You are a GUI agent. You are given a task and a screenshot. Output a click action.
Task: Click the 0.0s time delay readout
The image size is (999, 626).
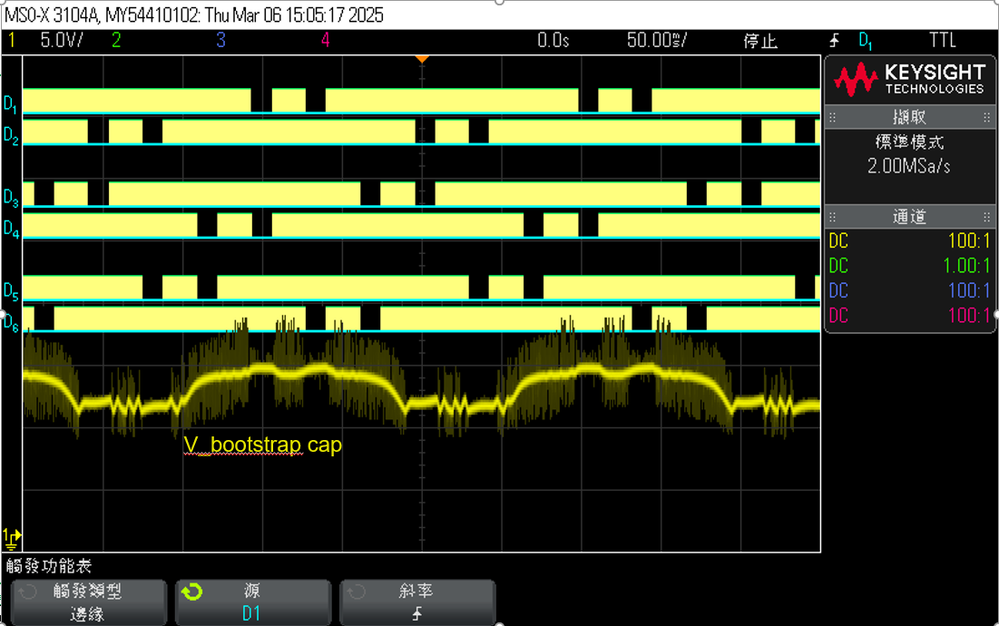tap(553, 40)
